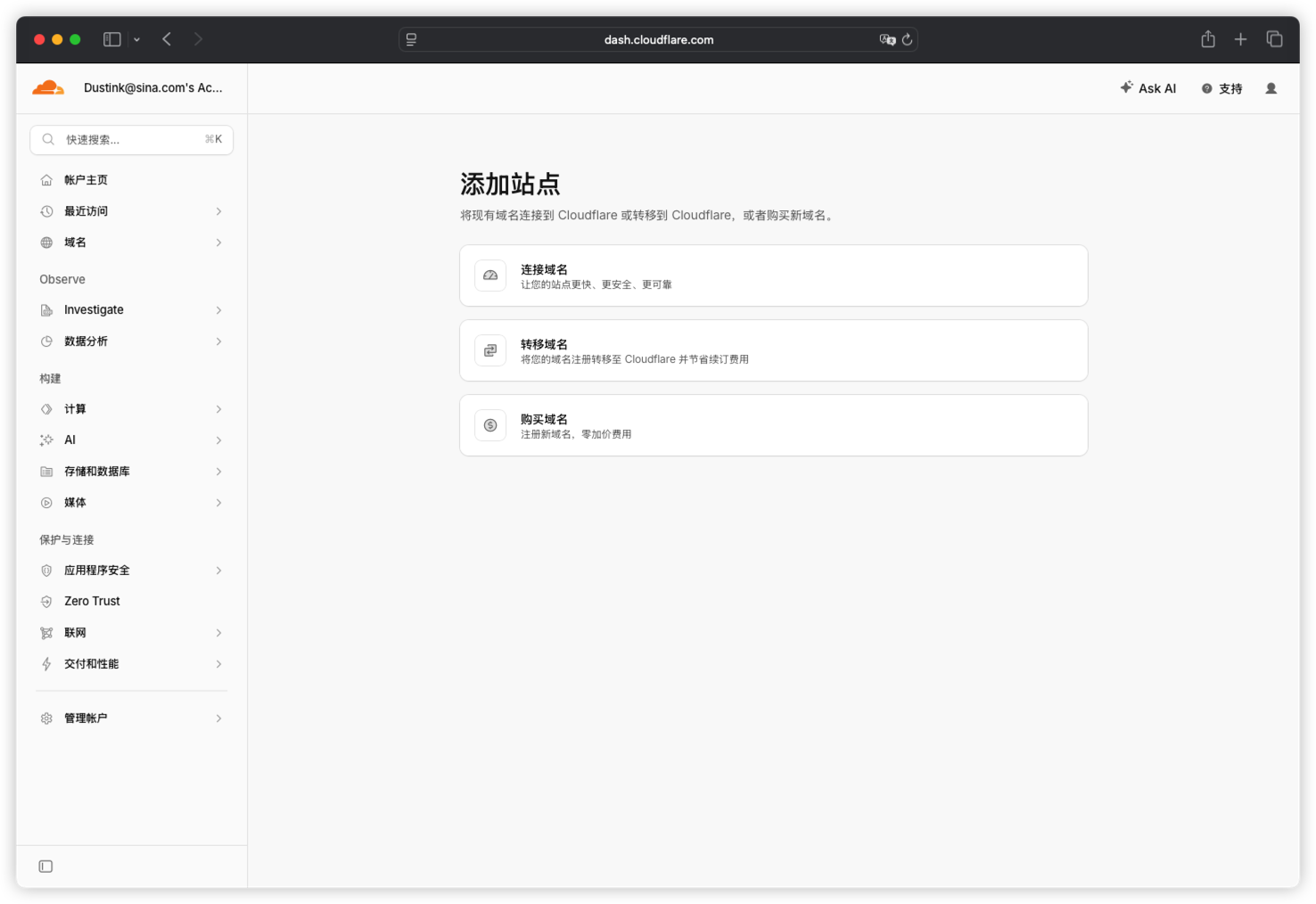
Task: Collapse sidebar using bottom panel icon
Action: 45,867
